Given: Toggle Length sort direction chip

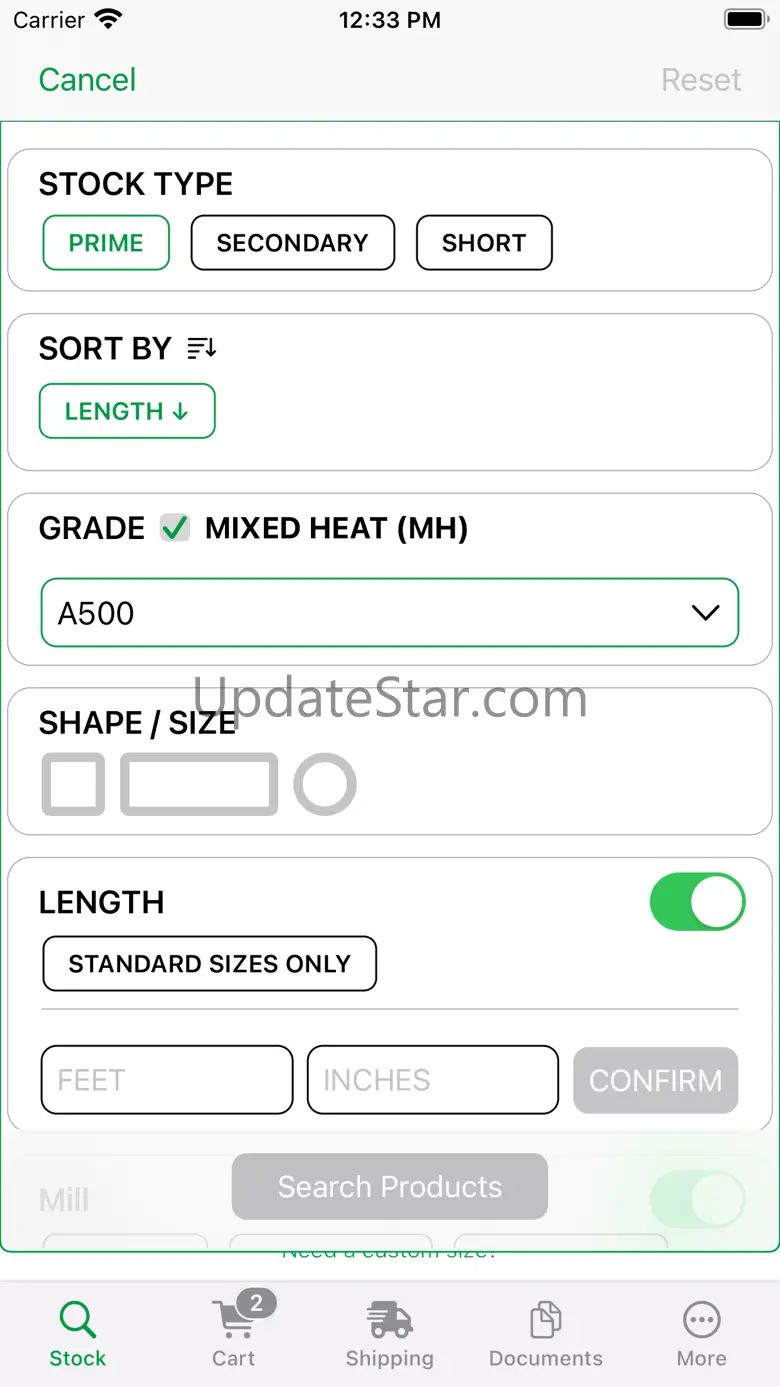Looking at the screenshot, I should [127, 411].
